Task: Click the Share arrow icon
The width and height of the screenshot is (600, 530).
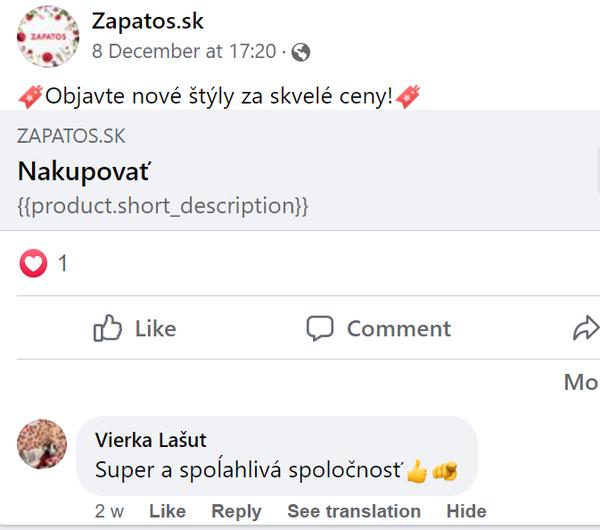Action: [x=585, y=328]
